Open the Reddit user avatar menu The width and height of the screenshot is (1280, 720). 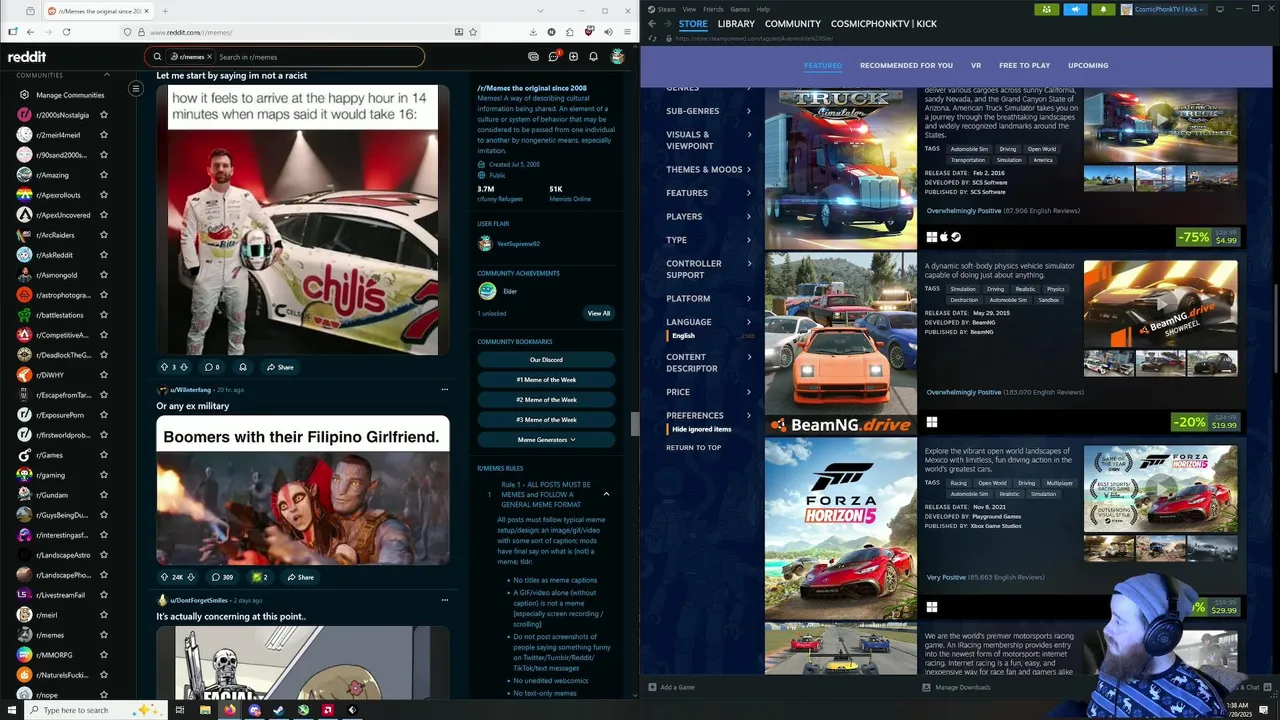click(618, 57)
